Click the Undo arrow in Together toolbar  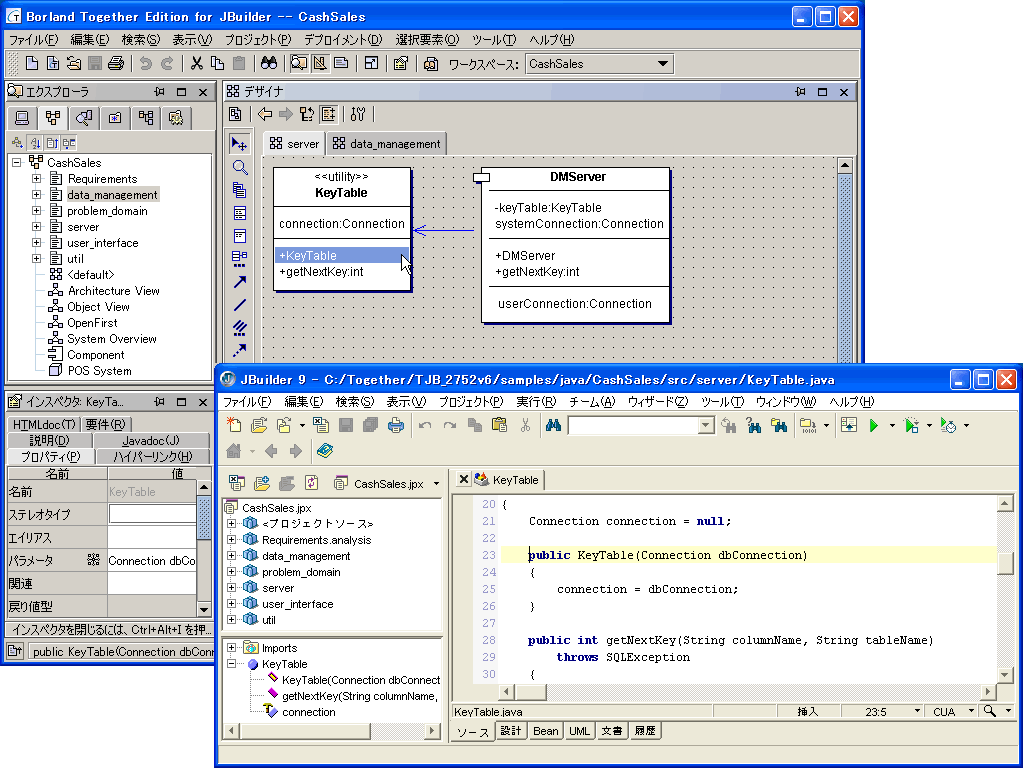(x=146, y=63)
